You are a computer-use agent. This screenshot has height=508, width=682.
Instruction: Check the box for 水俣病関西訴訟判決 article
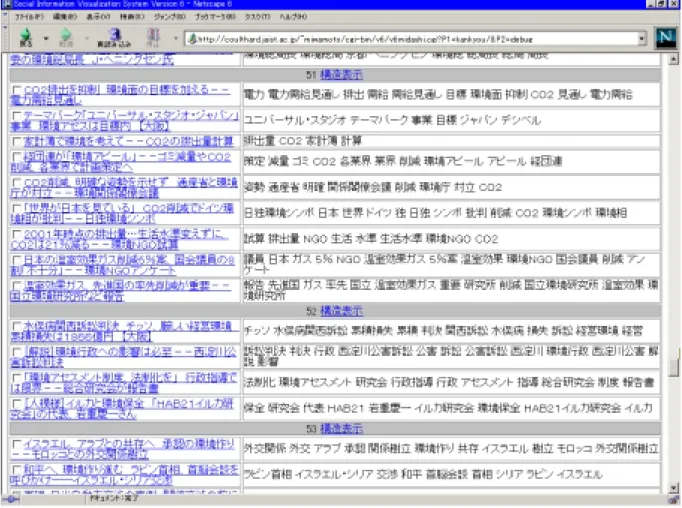[x=17, y=326]
